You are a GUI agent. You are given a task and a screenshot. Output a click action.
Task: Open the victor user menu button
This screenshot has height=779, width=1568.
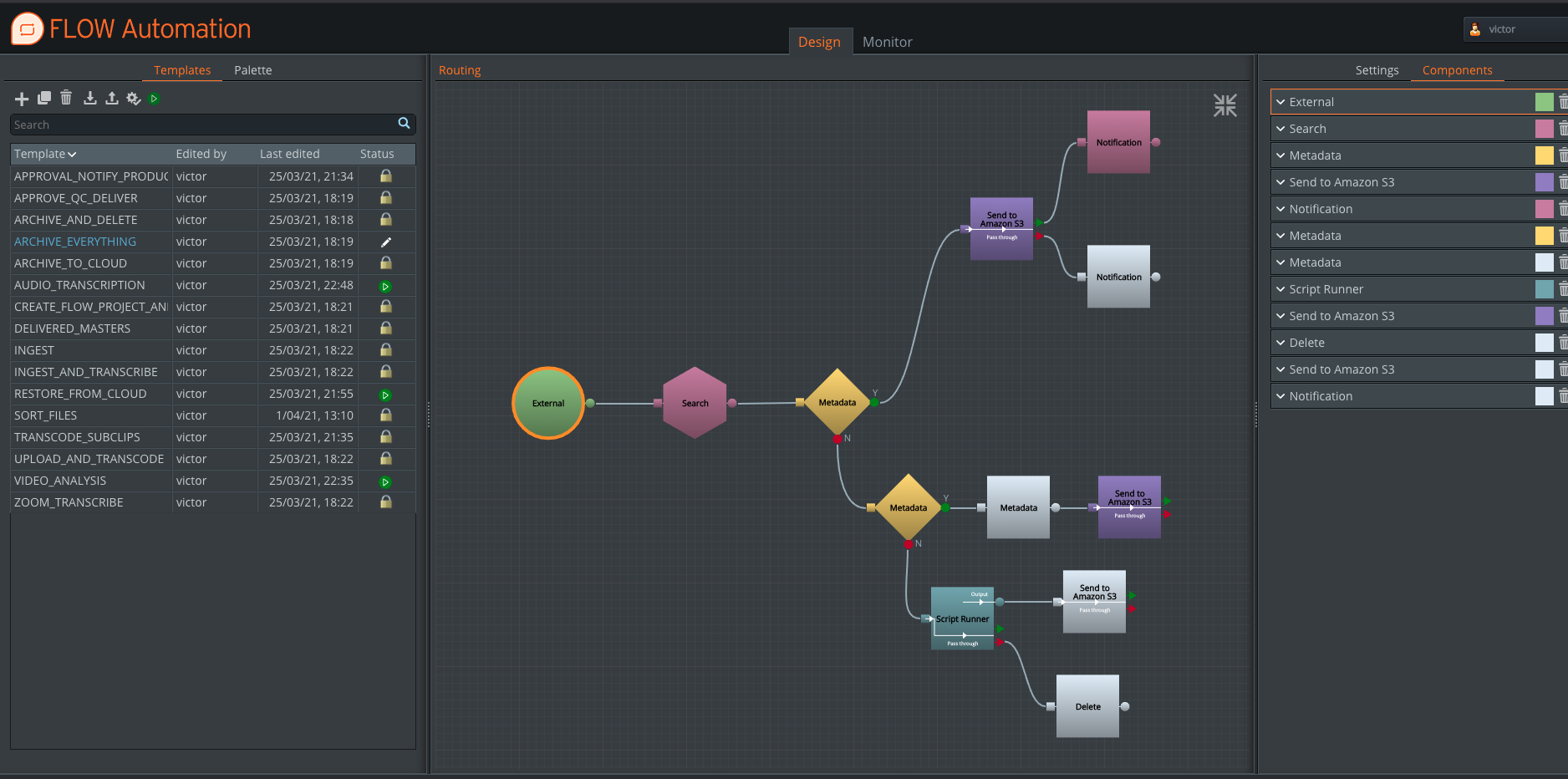pos(1514,29)
